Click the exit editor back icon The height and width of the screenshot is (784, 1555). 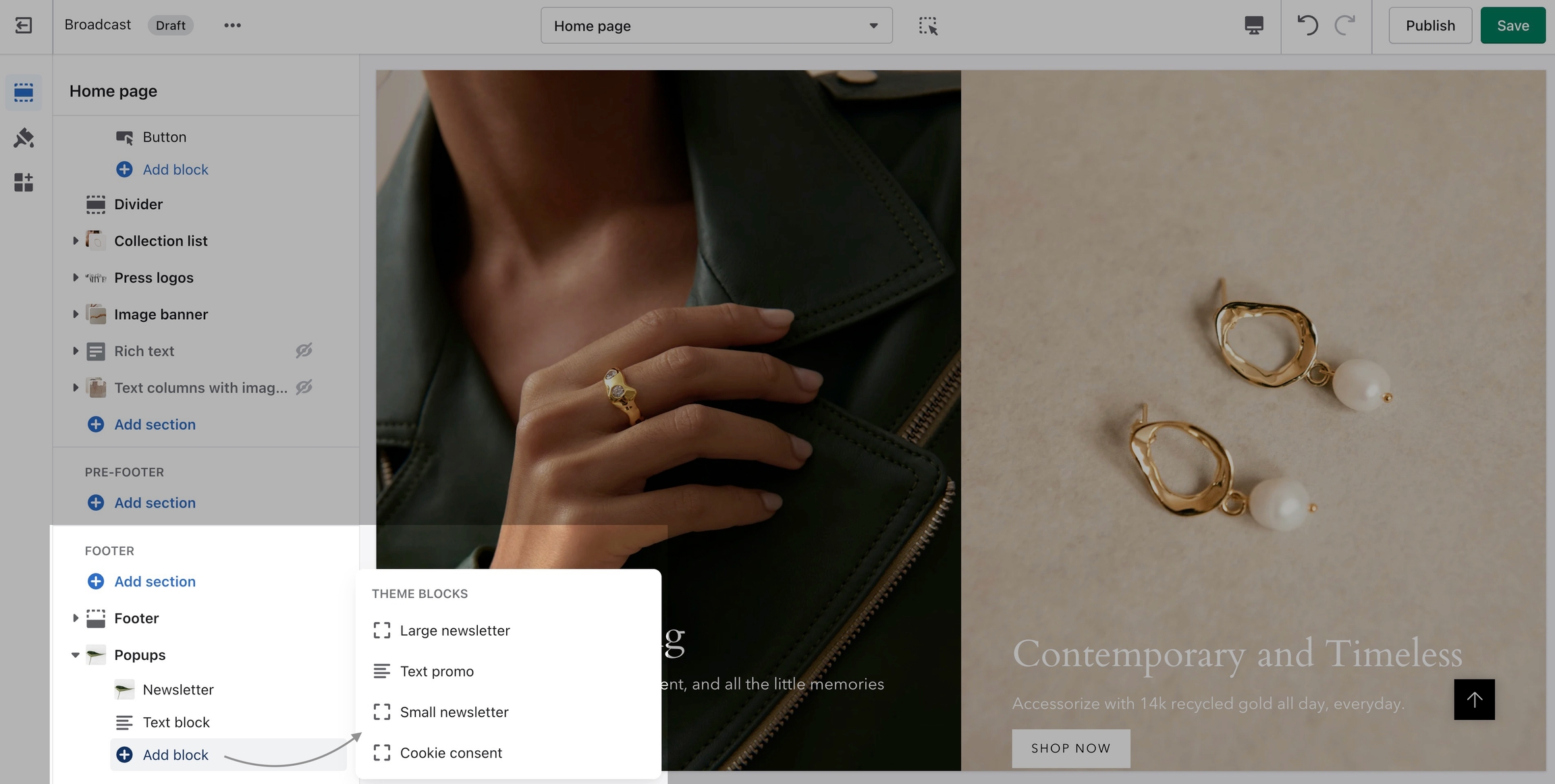24,26
